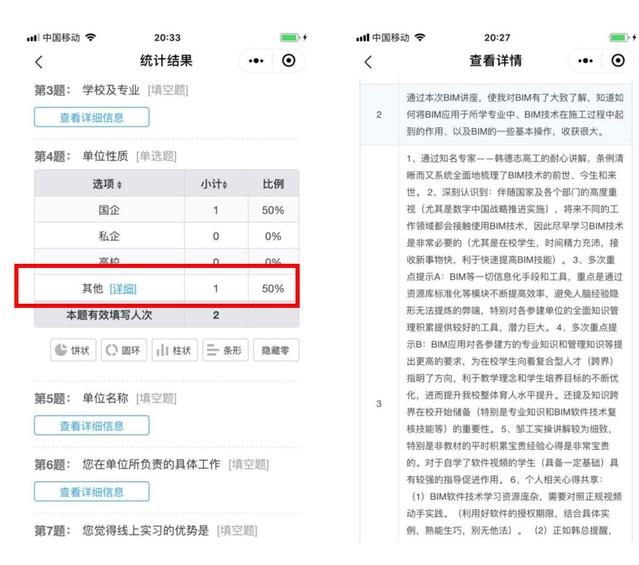The height and width of the screenshot is (565, 639).
Task: Click 查看详细信息 under 第3题 学校及专业
Action: click(91, 117)
